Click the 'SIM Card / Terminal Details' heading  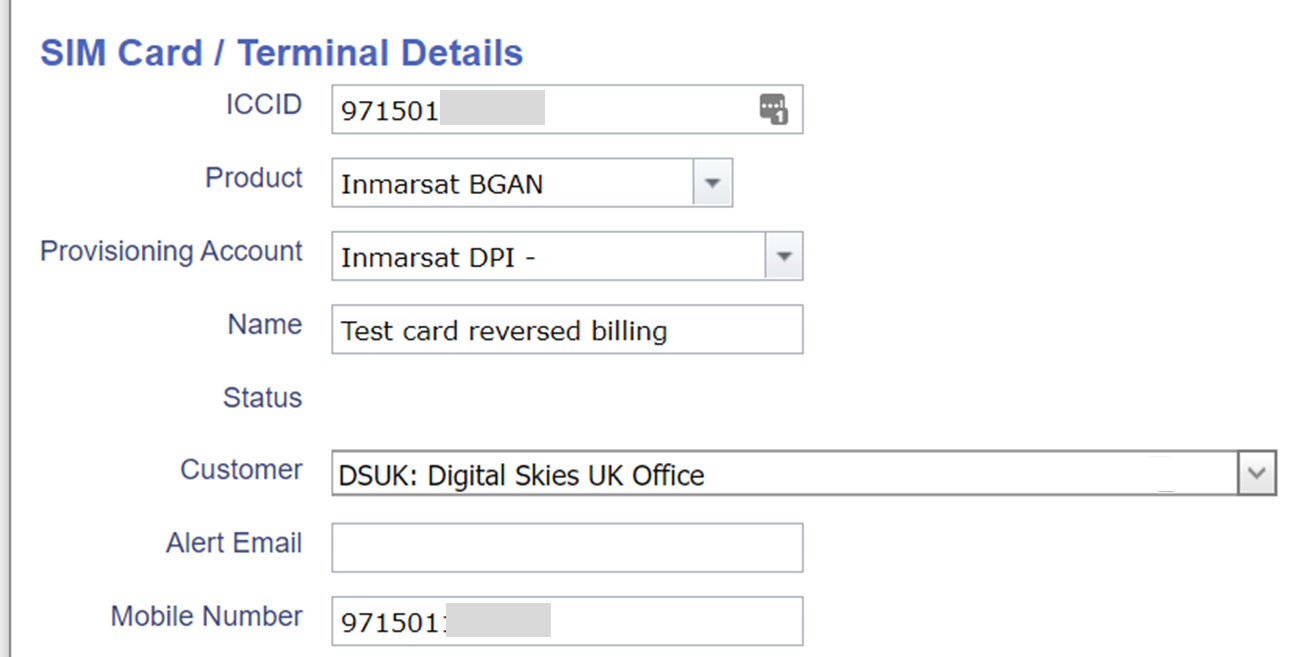pyautogui.click(x=281, y=53)
